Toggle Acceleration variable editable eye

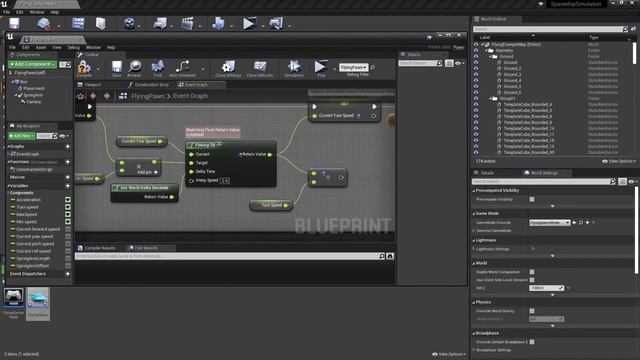click(68, 200)
